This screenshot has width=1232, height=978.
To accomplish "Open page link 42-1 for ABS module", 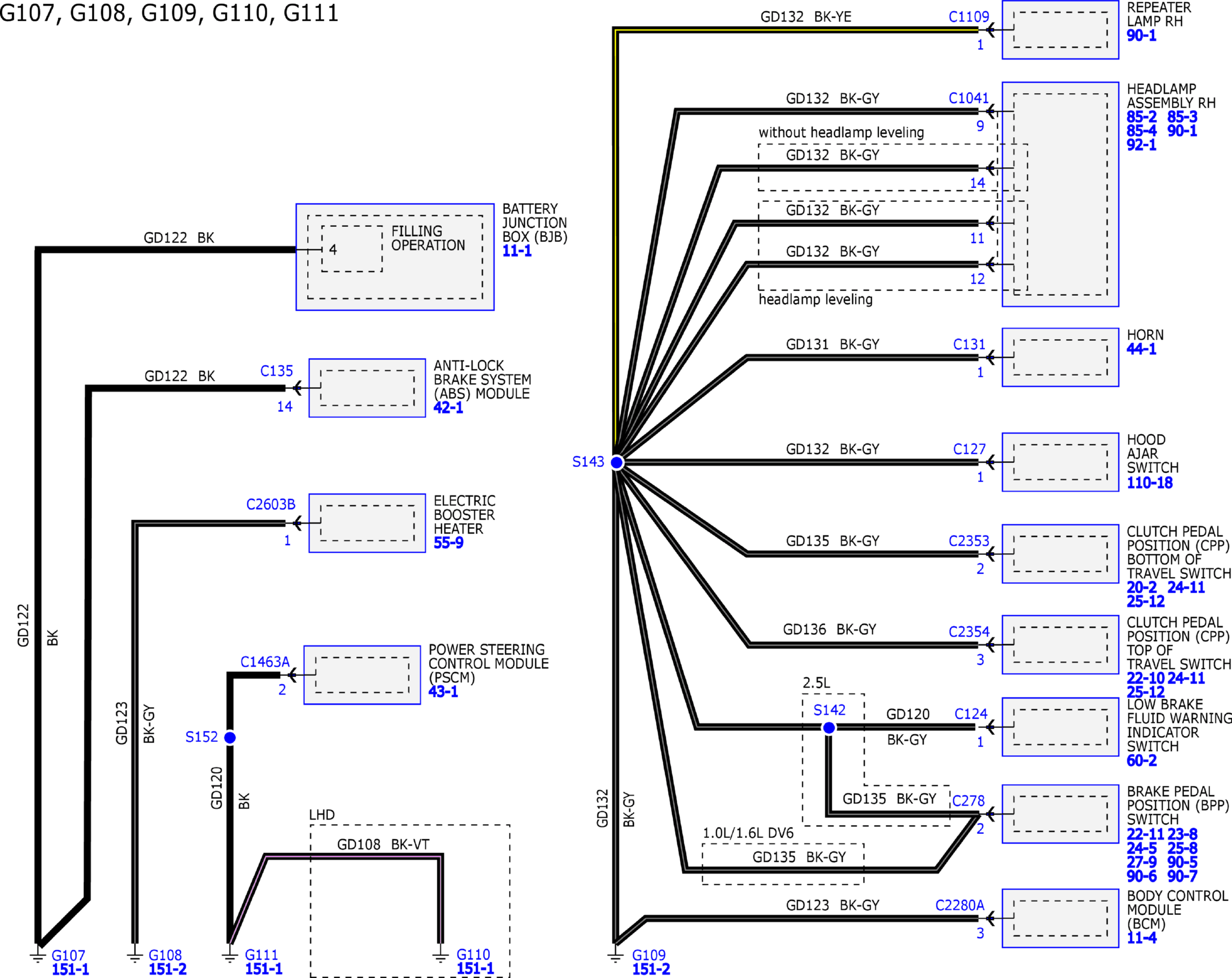I will pos(448,408).
